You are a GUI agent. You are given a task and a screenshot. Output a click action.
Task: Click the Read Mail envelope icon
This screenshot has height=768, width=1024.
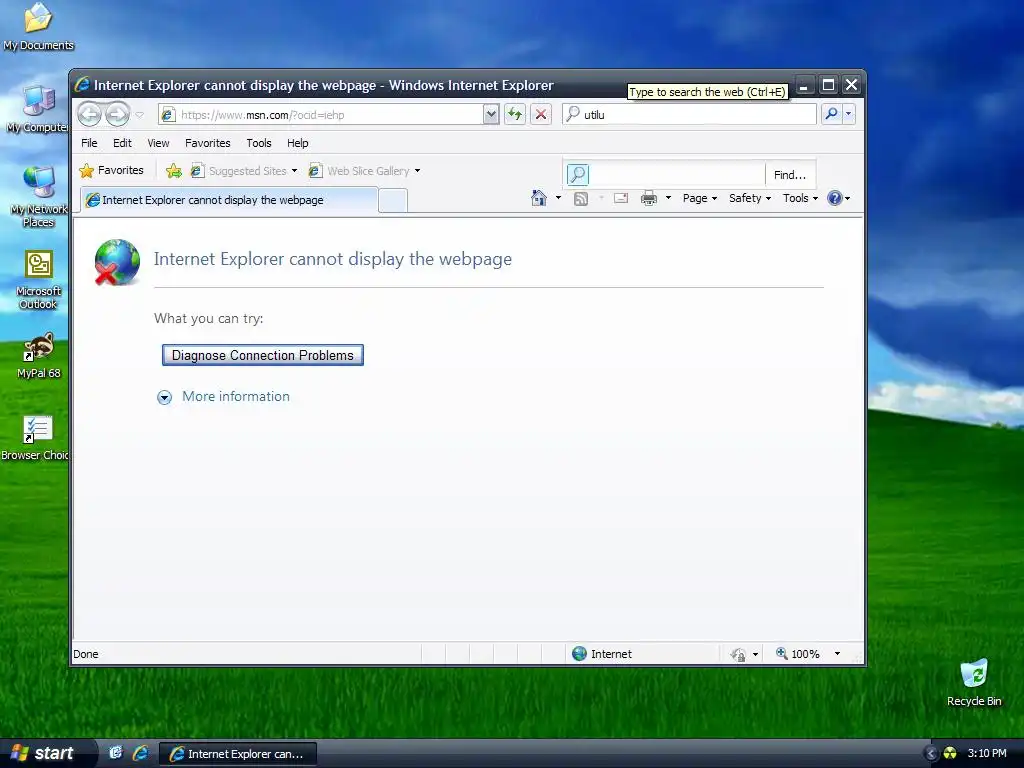click(621, 199)
